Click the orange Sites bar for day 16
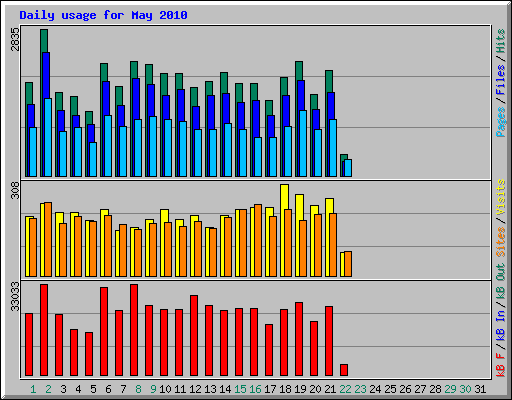 pos(258,240)
